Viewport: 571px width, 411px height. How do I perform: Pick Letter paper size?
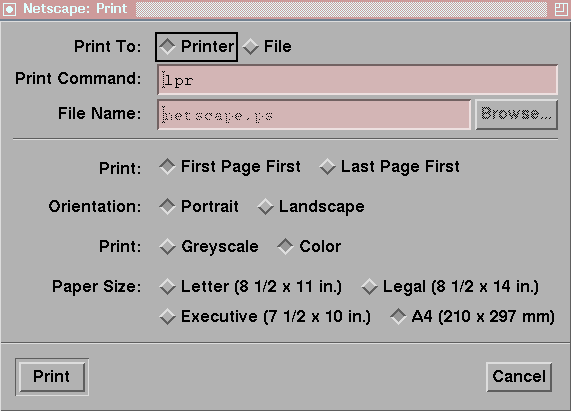point(251,286)
